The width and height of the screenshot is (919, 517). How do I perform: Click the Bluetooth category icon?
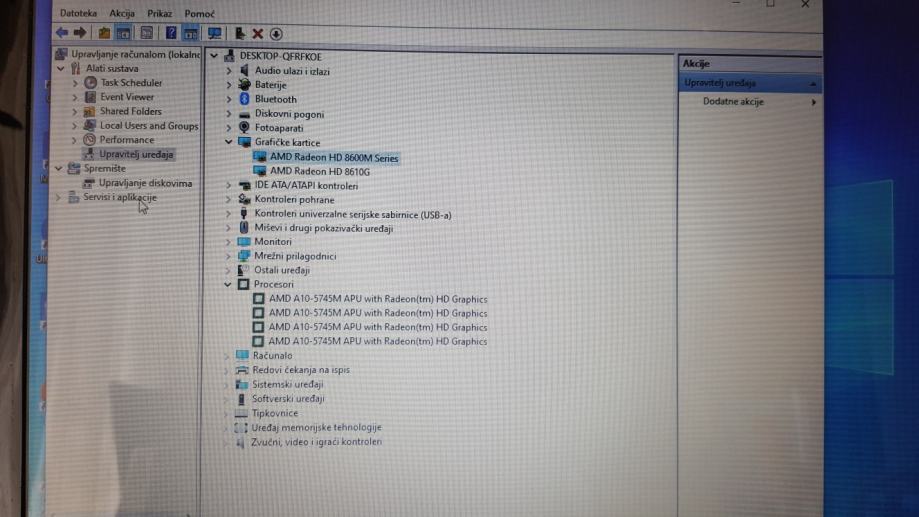pos(244,99)
